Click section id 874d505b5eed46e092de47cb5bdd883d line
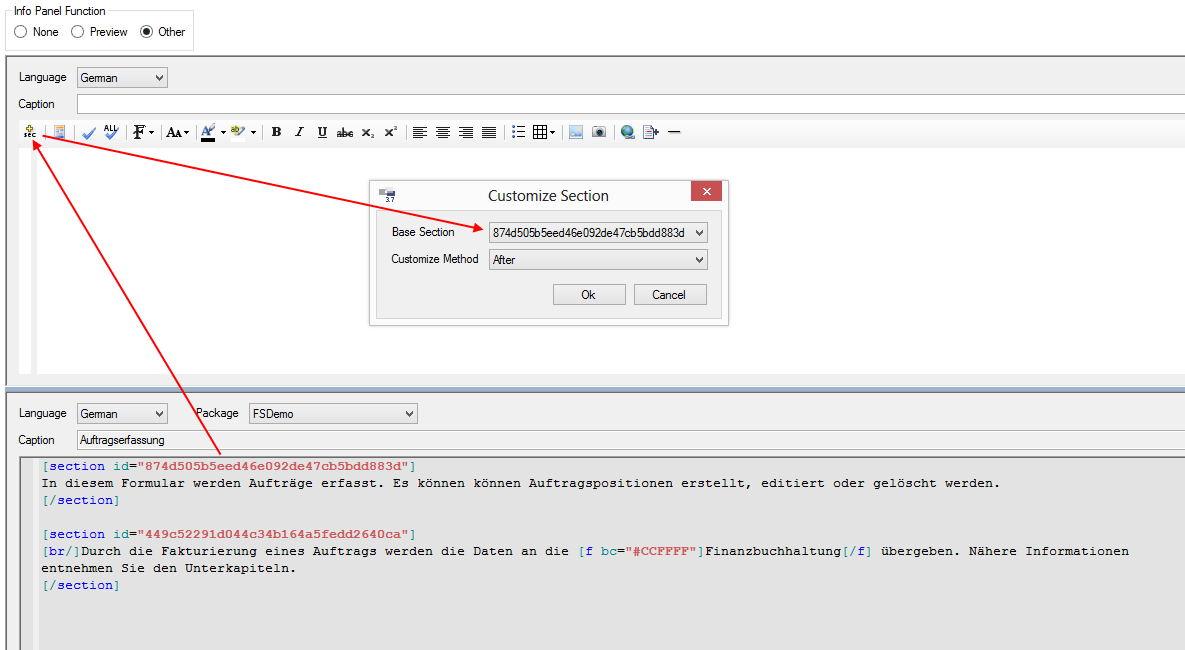 click(229, 466)
